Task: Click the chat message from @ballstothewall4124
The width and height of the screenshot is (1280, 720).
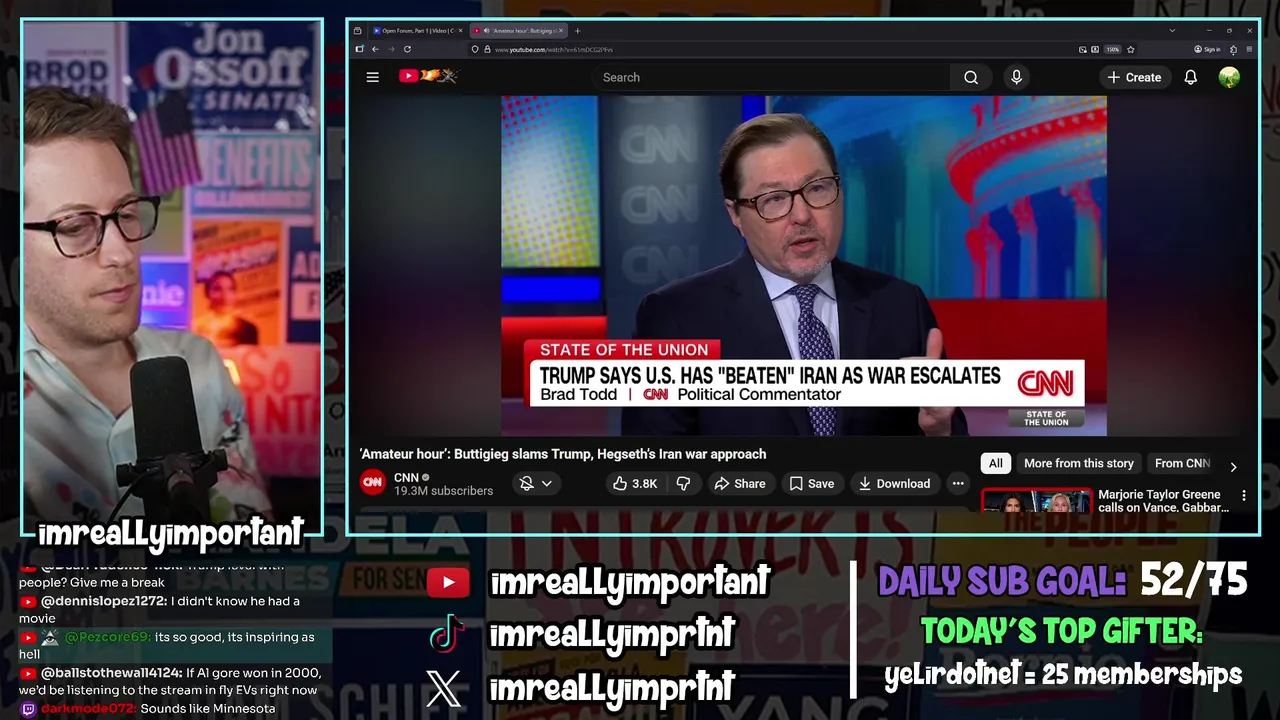Action: point(170,681)
